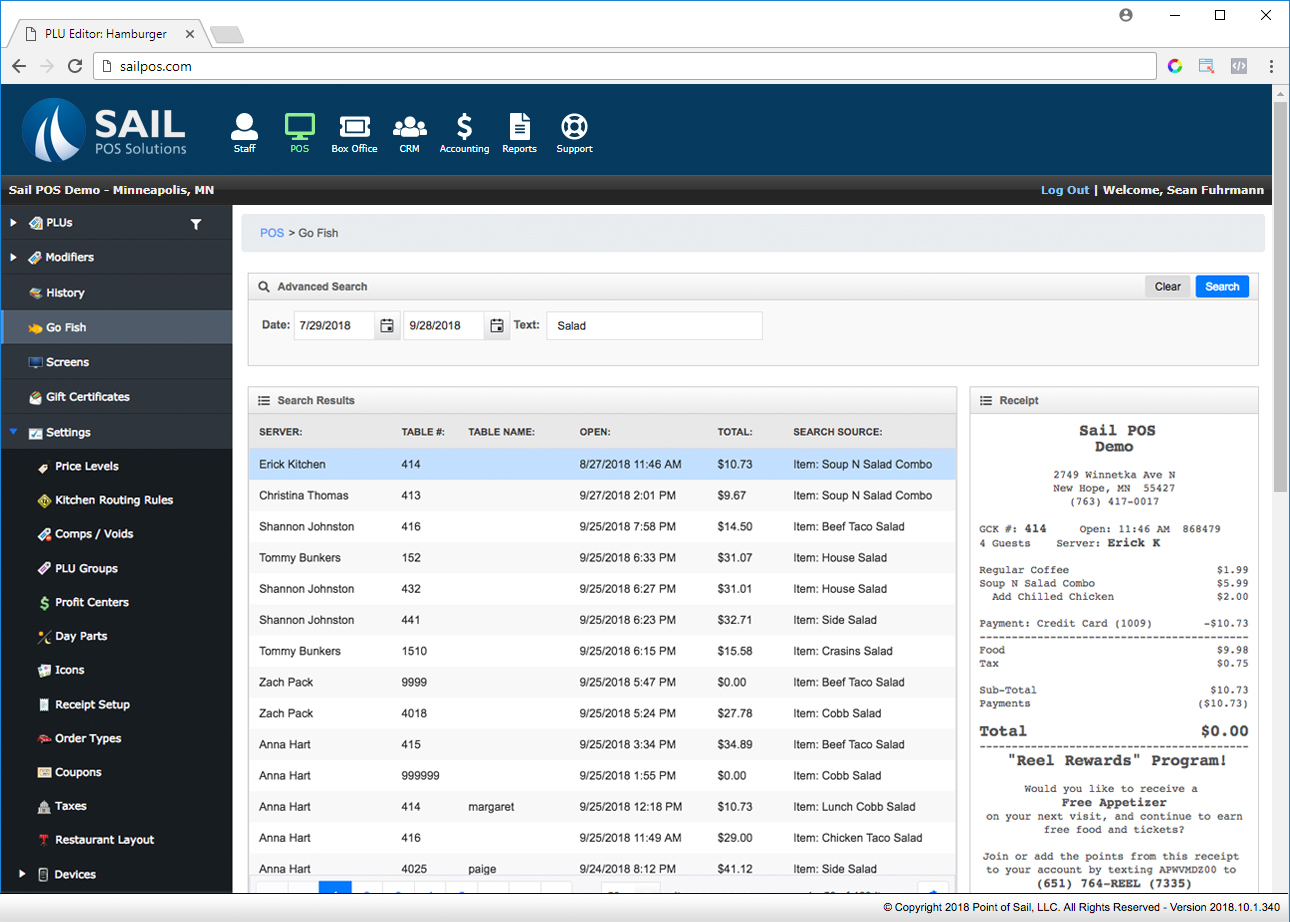Click the PLUs filter funnel icon

196,224
